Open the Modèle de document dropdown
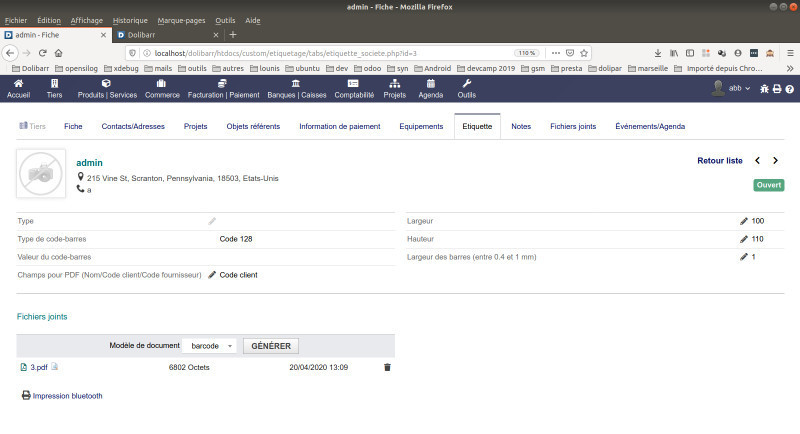The height and width of the screenshot is (434, 800). (210, 346)
